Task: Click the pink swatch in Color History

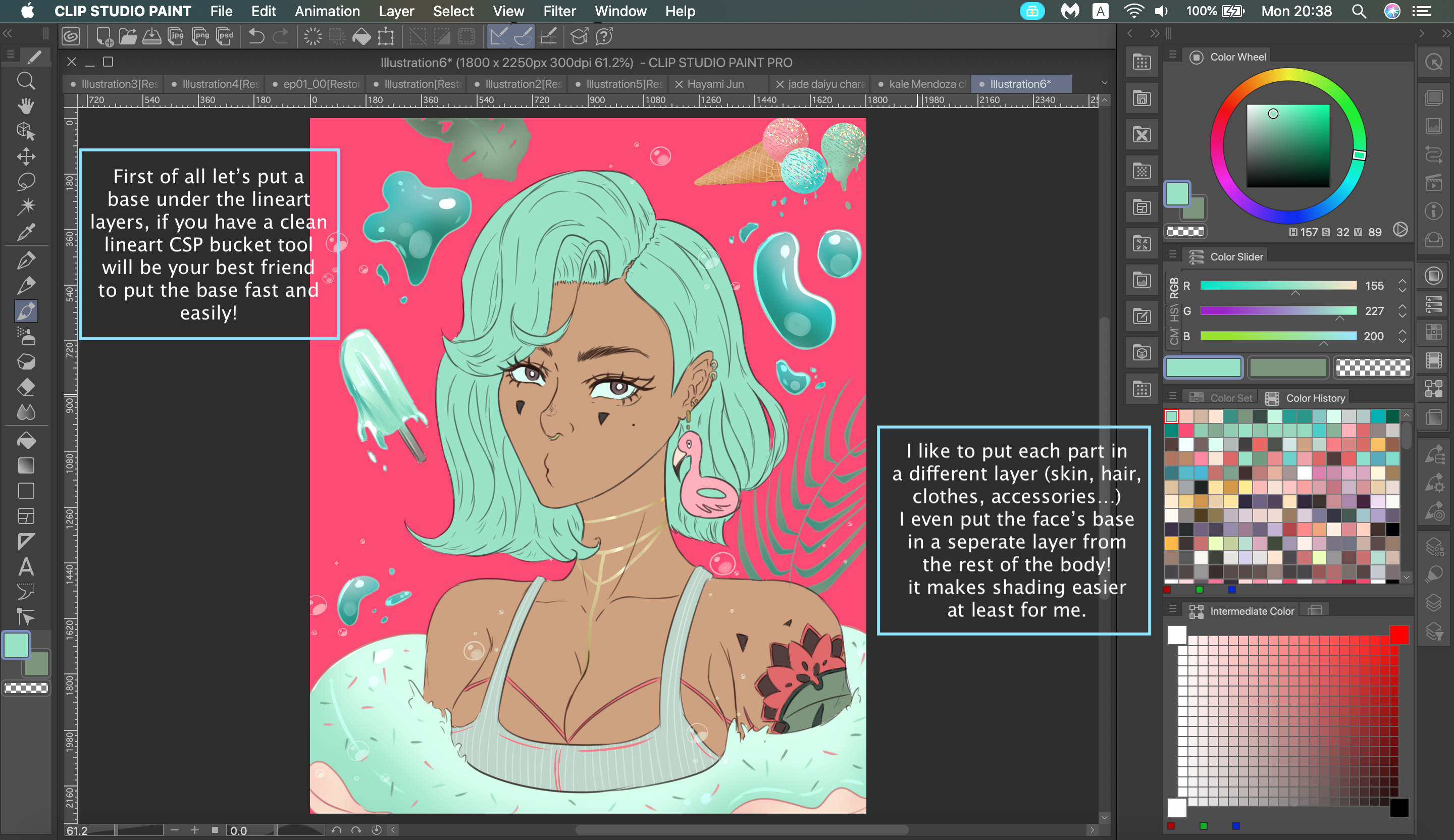Action: pyautogui.click(x=1186, y=431)
